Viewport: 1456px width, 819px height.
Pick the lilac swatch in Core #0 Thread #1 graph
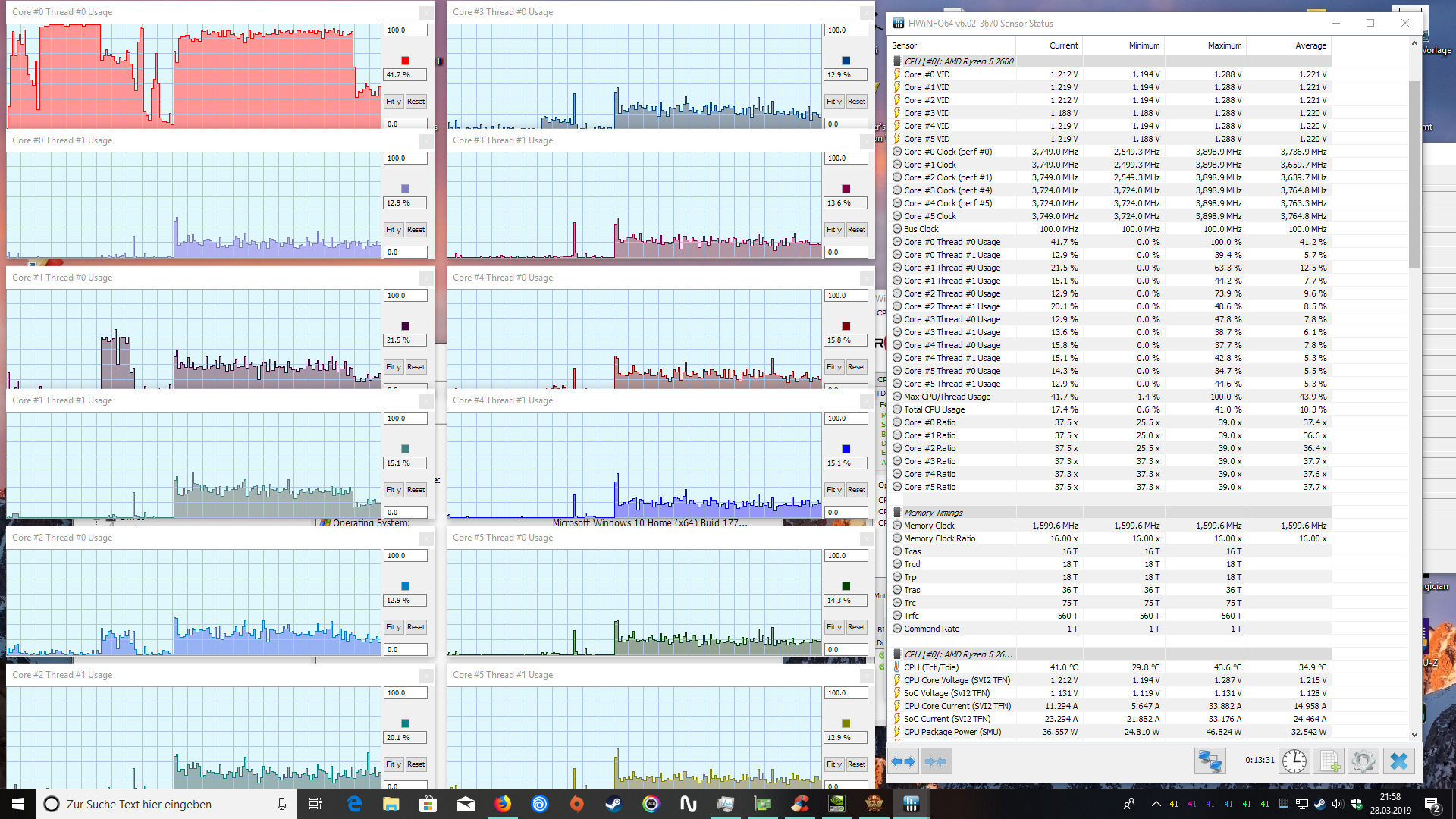click(405, 189)
